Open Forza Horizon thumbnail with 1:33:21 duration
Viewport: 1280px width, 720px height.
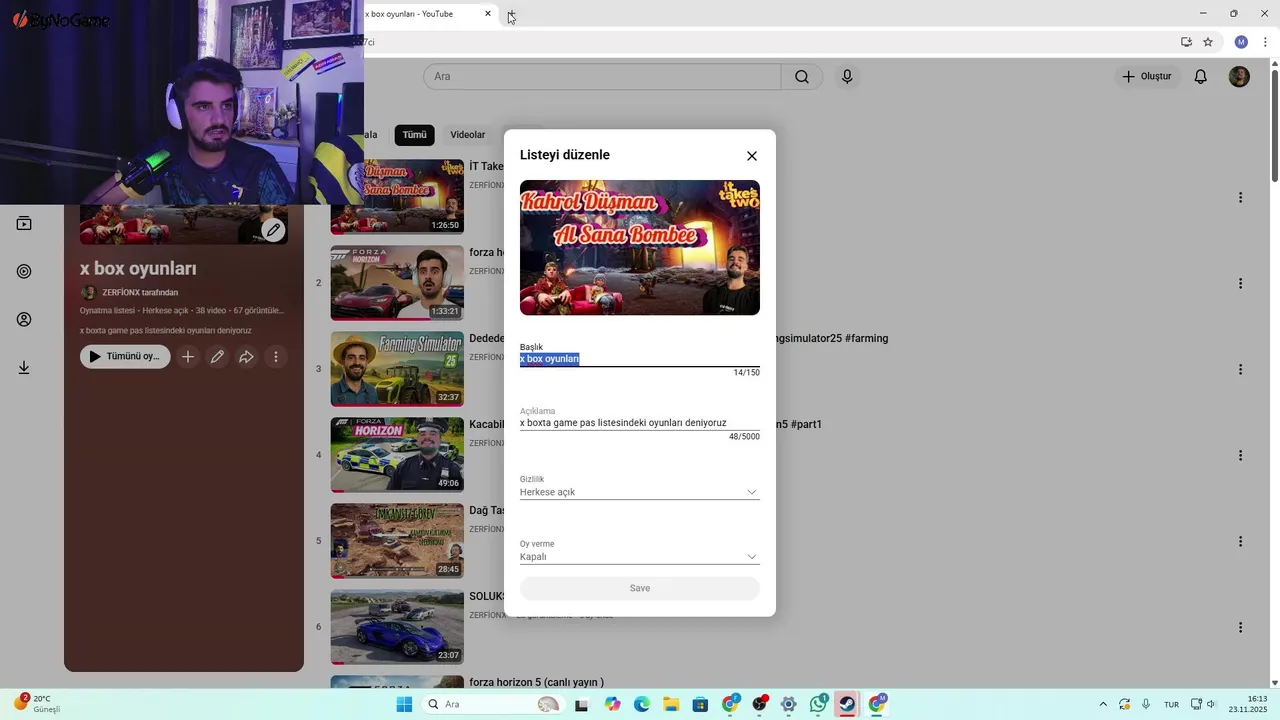[x=397, y=283]
